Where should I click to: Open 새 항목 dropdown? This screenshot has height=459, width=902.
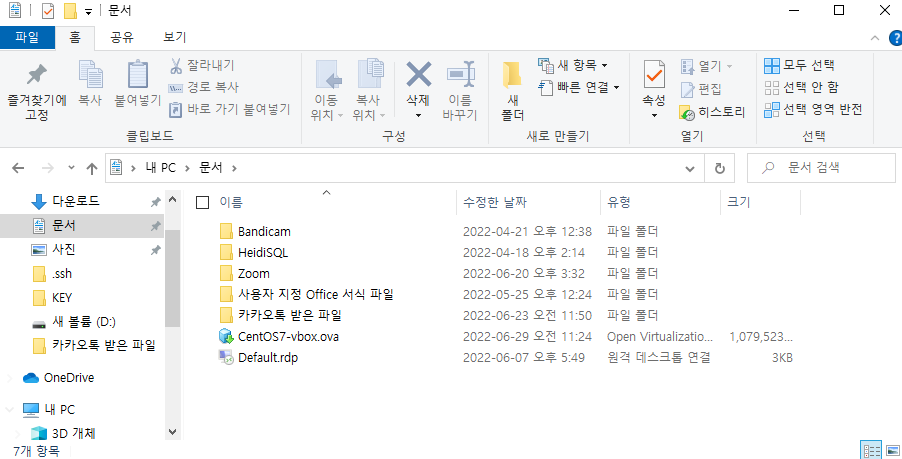coord(573,65)
